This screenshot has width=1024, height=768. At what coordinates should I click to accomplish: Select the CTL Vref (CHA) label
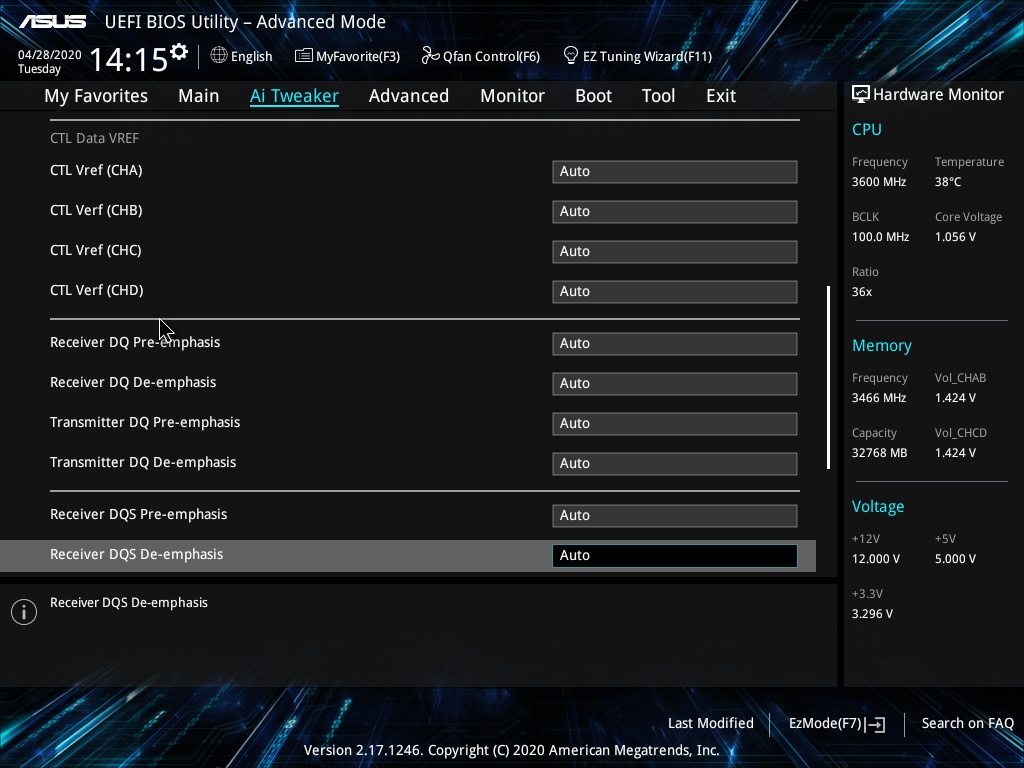[x=96, y=170]
